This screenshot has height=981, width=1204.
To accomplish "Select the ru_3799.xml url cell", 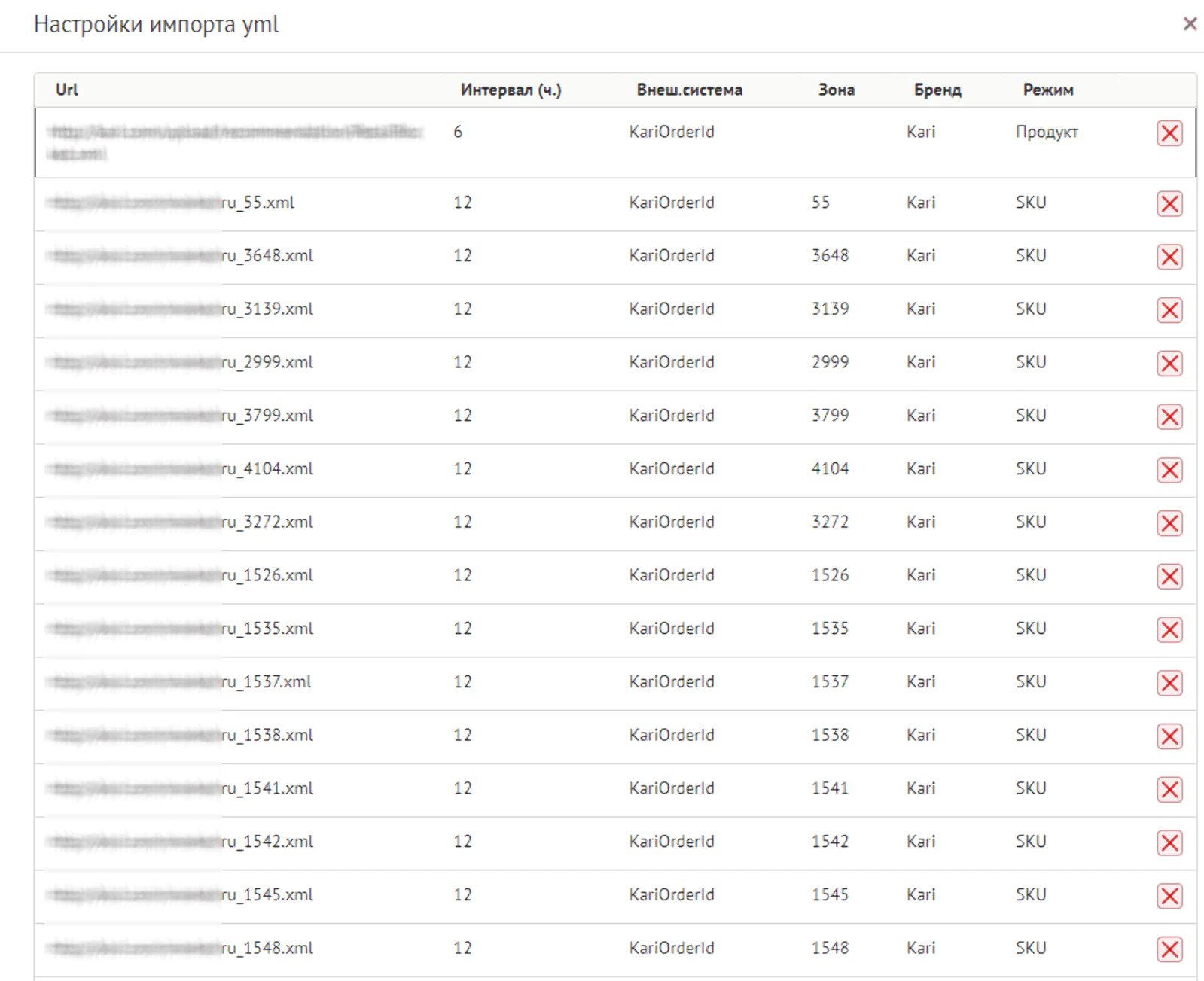I will point(181,416).
